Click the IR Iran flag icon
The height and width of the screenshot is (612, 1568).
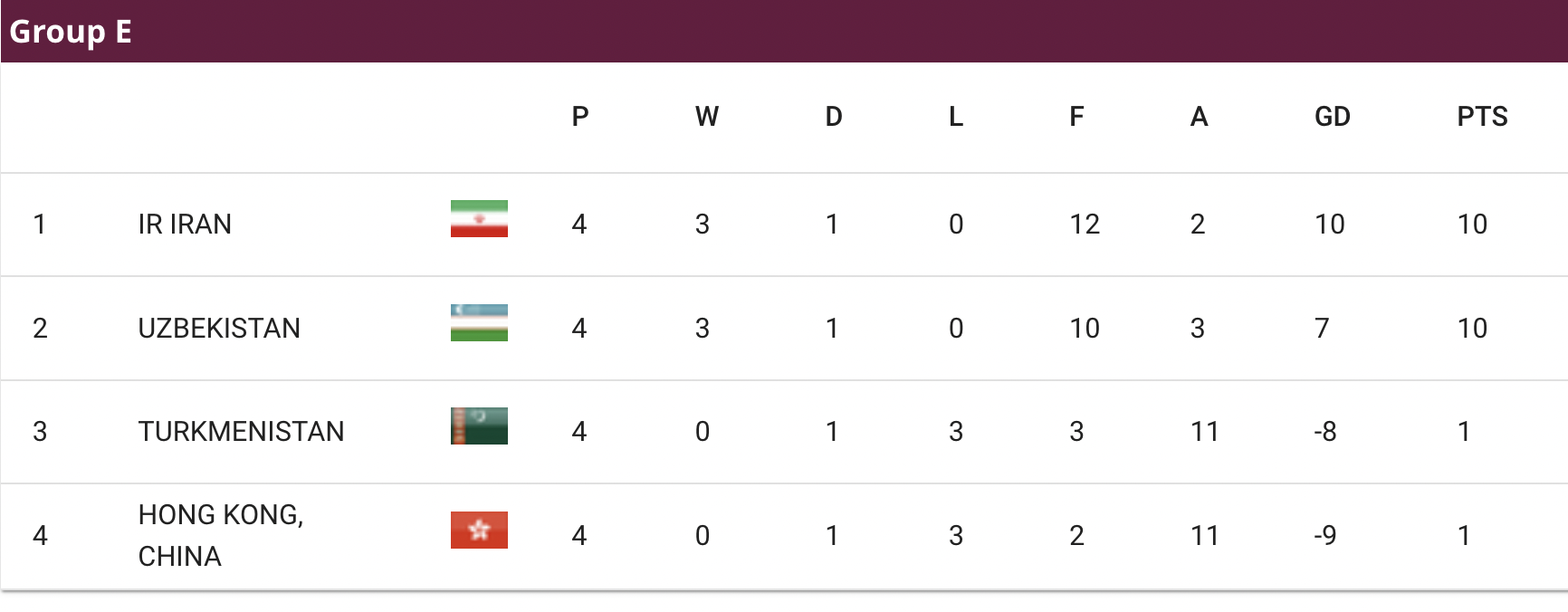[x=479, y=218]
